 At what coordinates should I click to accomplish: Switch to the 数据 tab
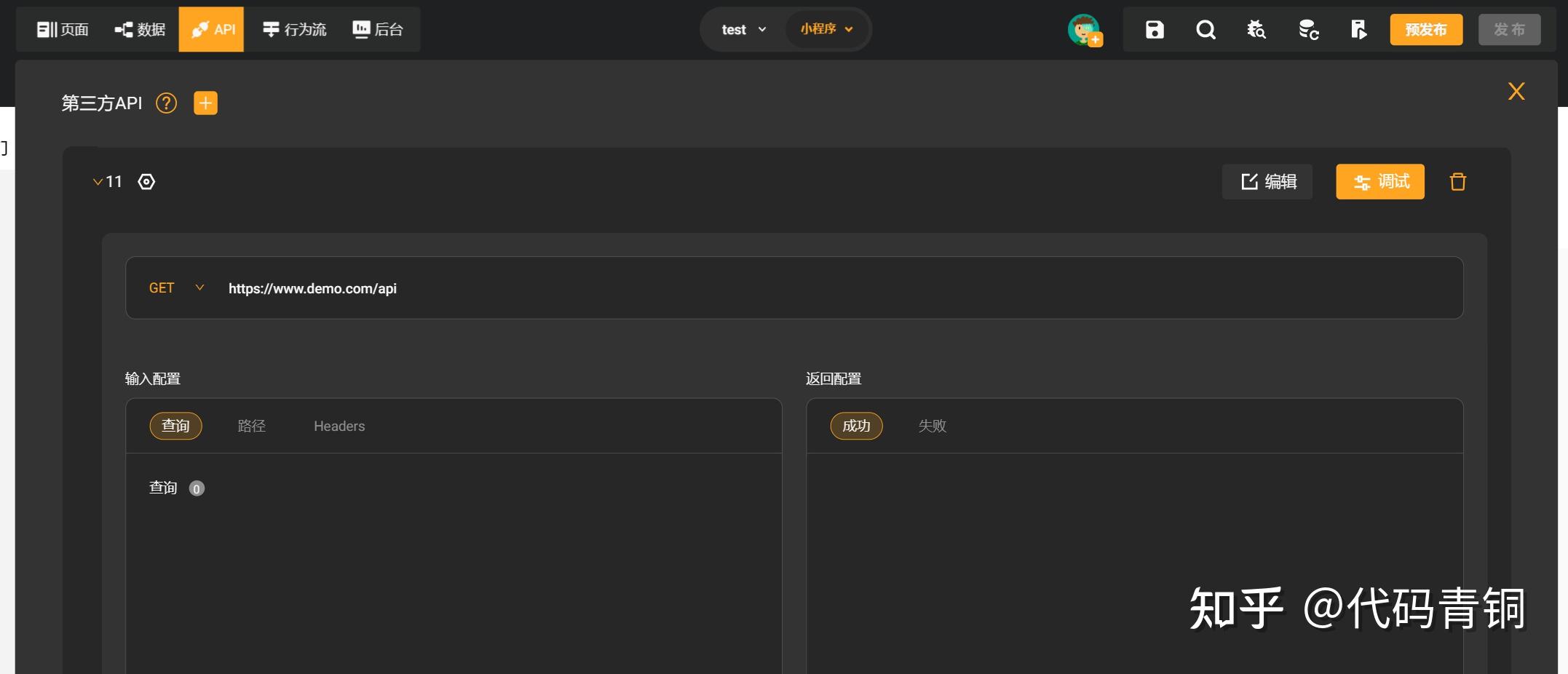(140, 30)
